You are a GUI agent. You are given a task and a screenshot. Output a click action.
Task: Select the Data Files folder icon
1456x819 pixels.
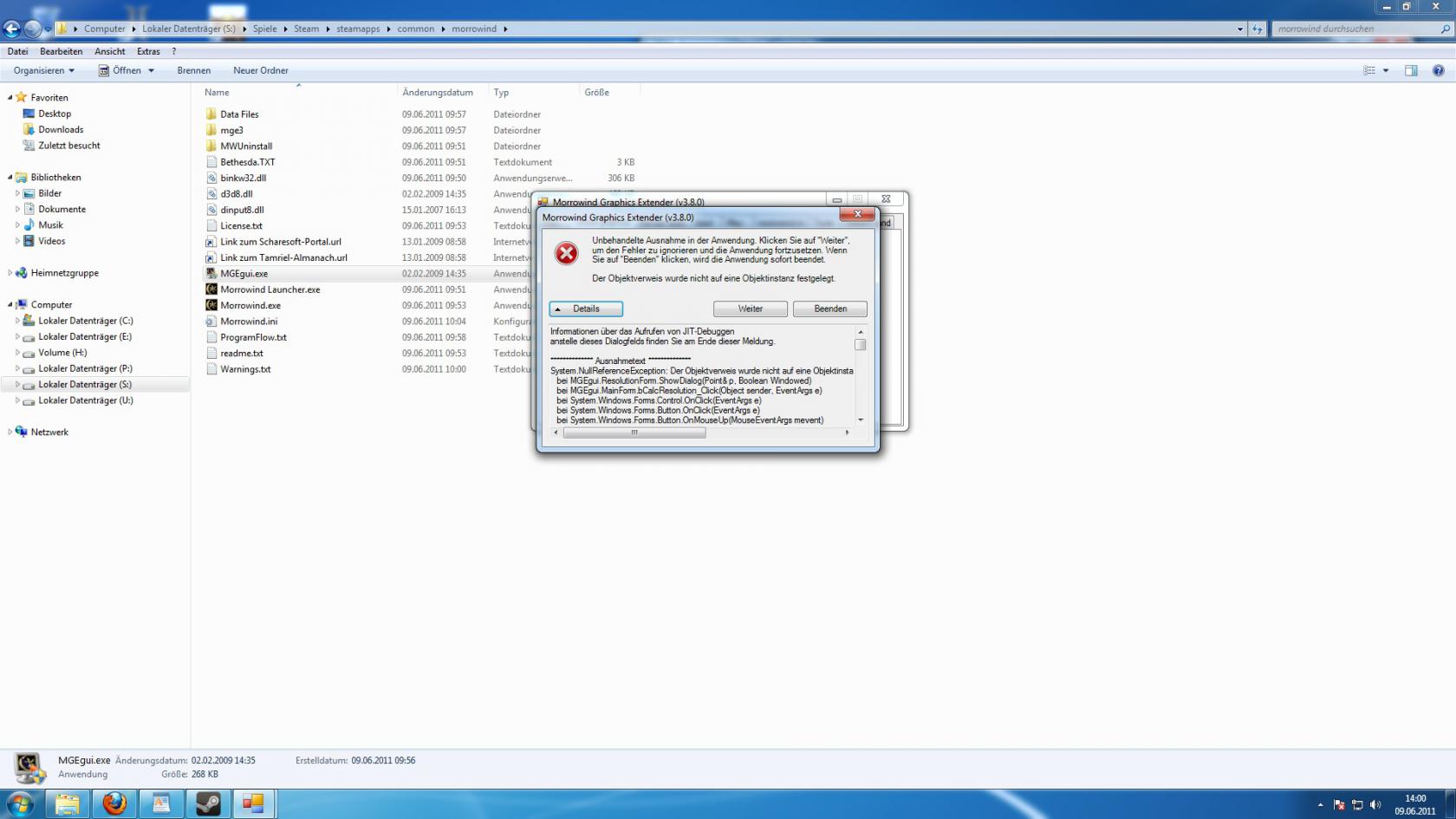tap(211, 114)
